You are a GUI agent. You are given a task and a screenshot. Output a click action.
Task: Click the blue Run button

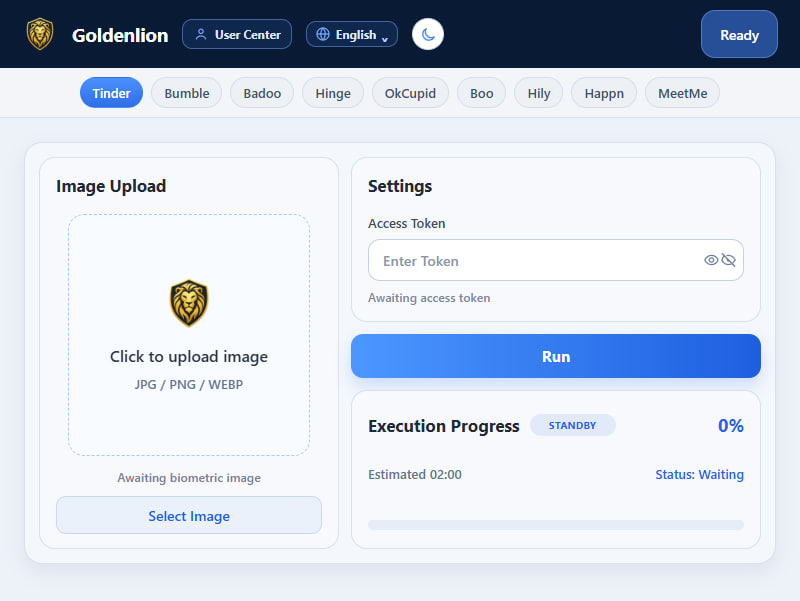tap(556, 356)
